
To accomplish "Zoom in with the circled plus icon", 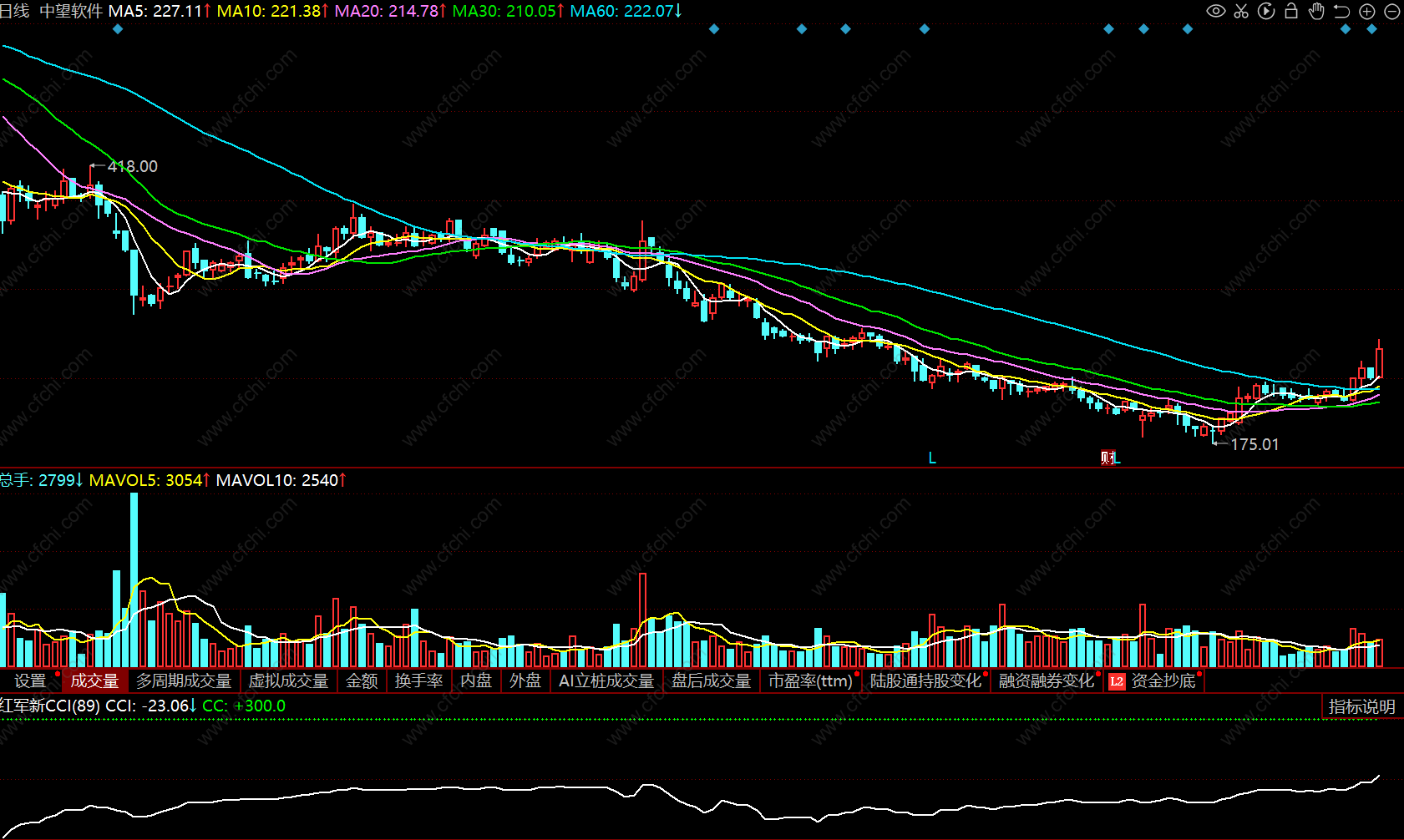I will [1367, 11].
